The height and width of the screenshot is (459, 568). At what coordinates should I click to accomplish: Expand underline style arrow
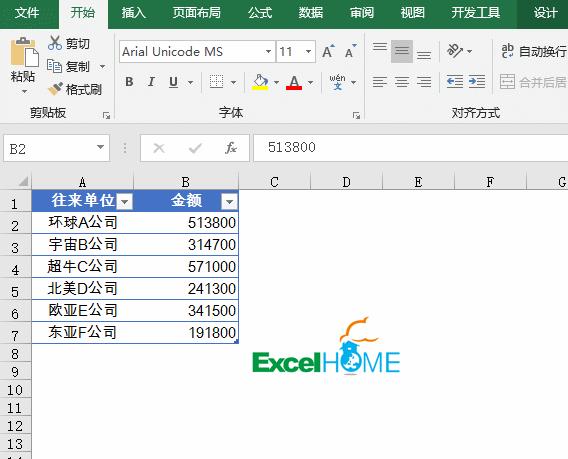(x=191, y=82)
